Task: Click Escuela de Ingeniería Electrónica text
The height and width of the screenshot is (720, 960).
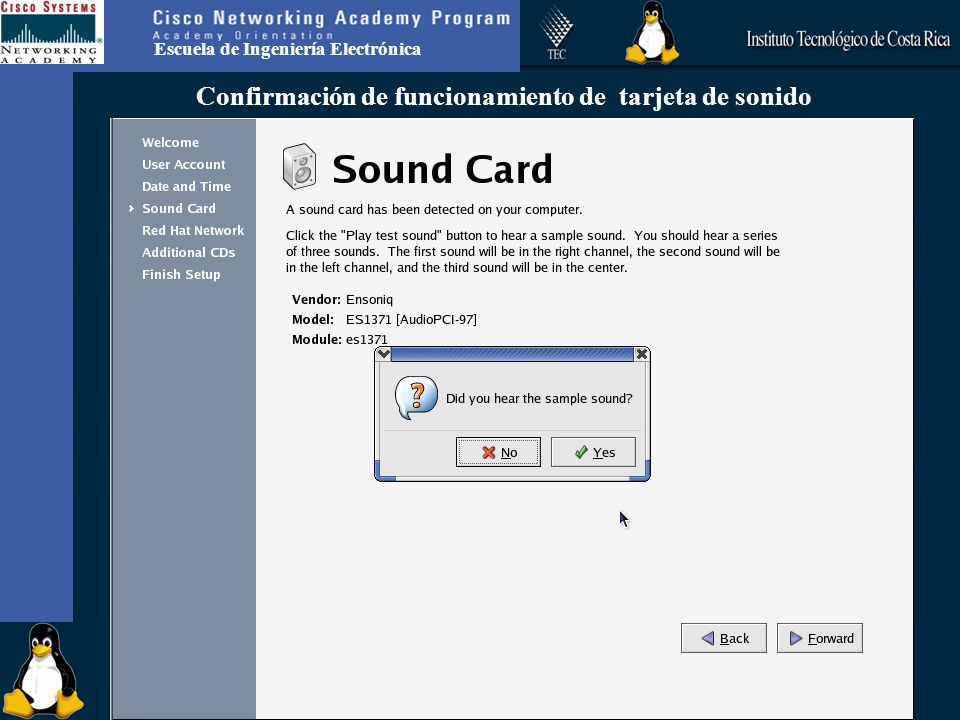Action: (x=287, y=50)
